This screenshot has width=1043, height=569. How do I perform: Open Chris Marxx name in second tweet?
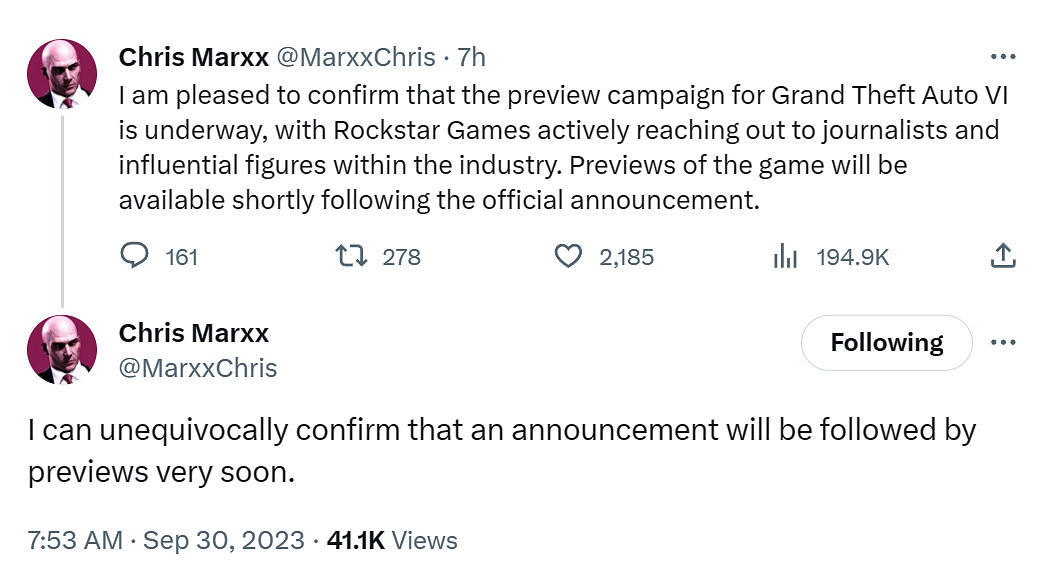tap(194, 332)
